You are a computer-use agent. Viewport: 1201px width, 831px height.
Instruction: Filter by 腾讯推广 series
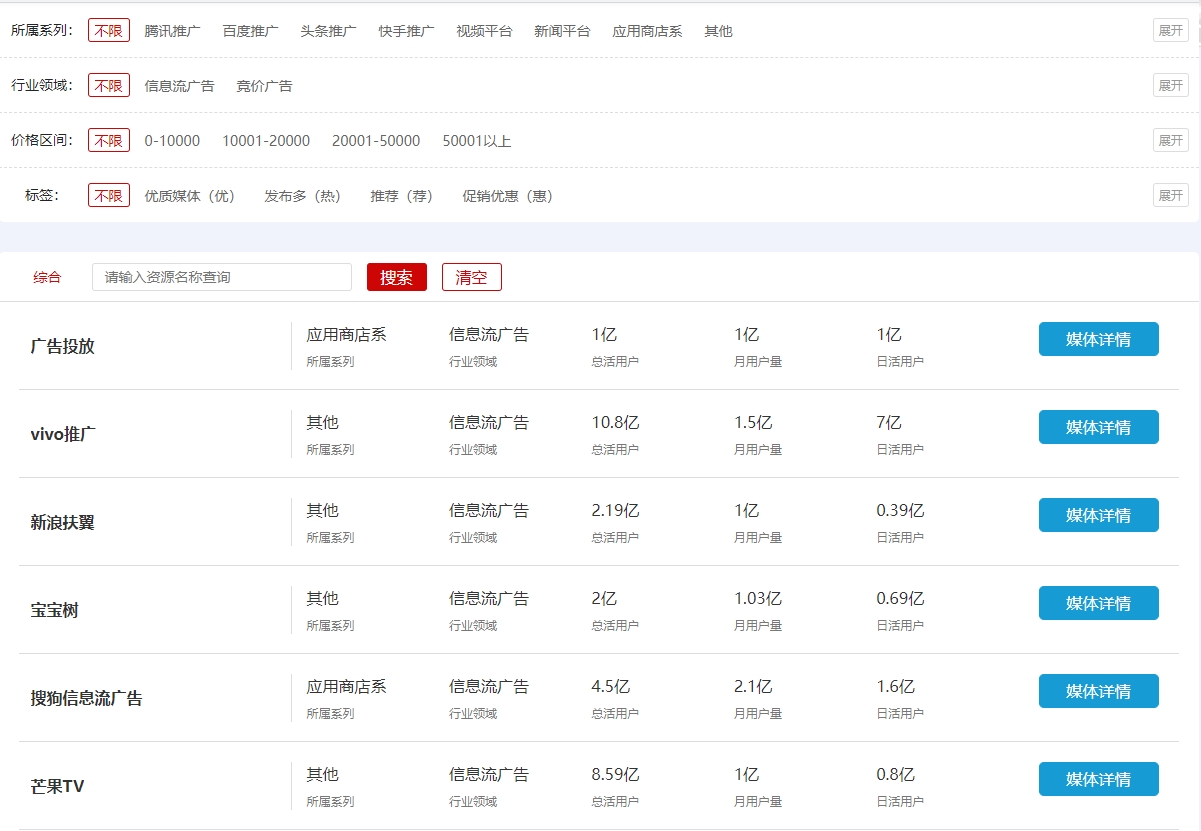pos(172,31)
